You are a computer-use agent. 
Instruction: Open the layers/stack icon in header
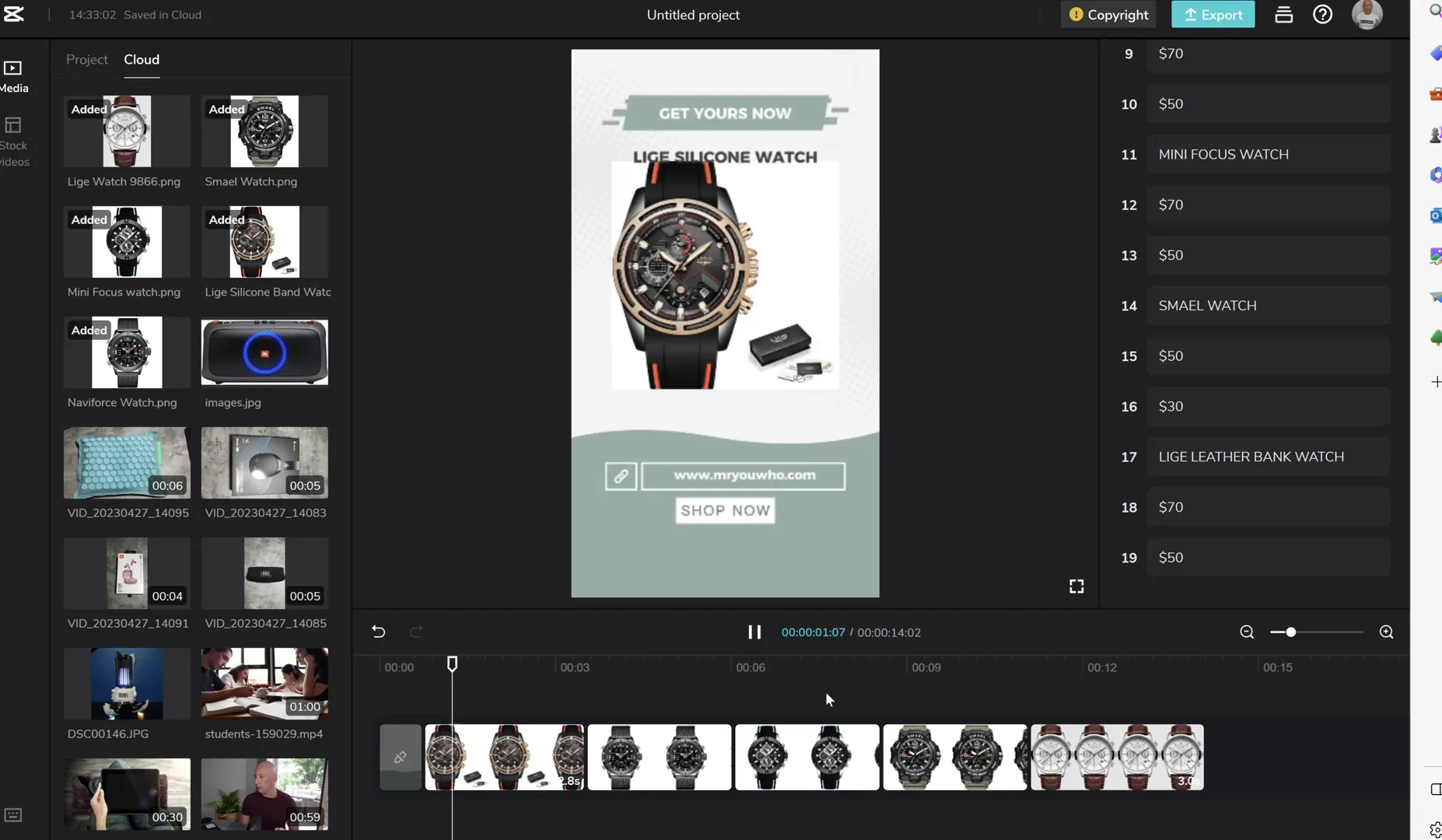pos(1283,15)
